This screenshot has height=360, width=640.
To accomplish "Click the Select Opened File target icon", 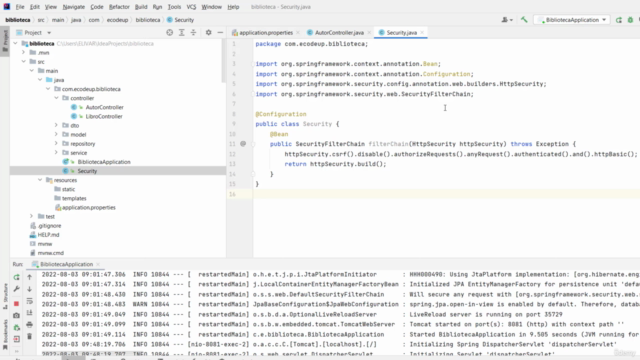I will pos(169,32).
